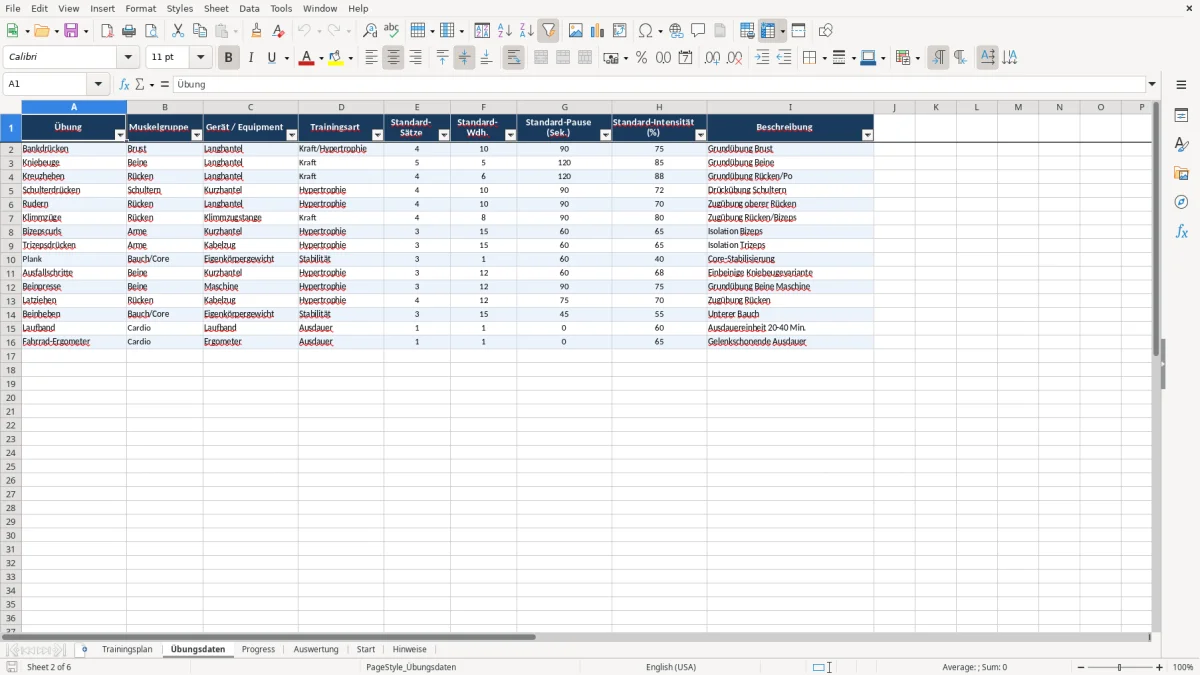1200x675 pixels.
Task: Open Borders dropdown arrow
Action: click(823, 58)
